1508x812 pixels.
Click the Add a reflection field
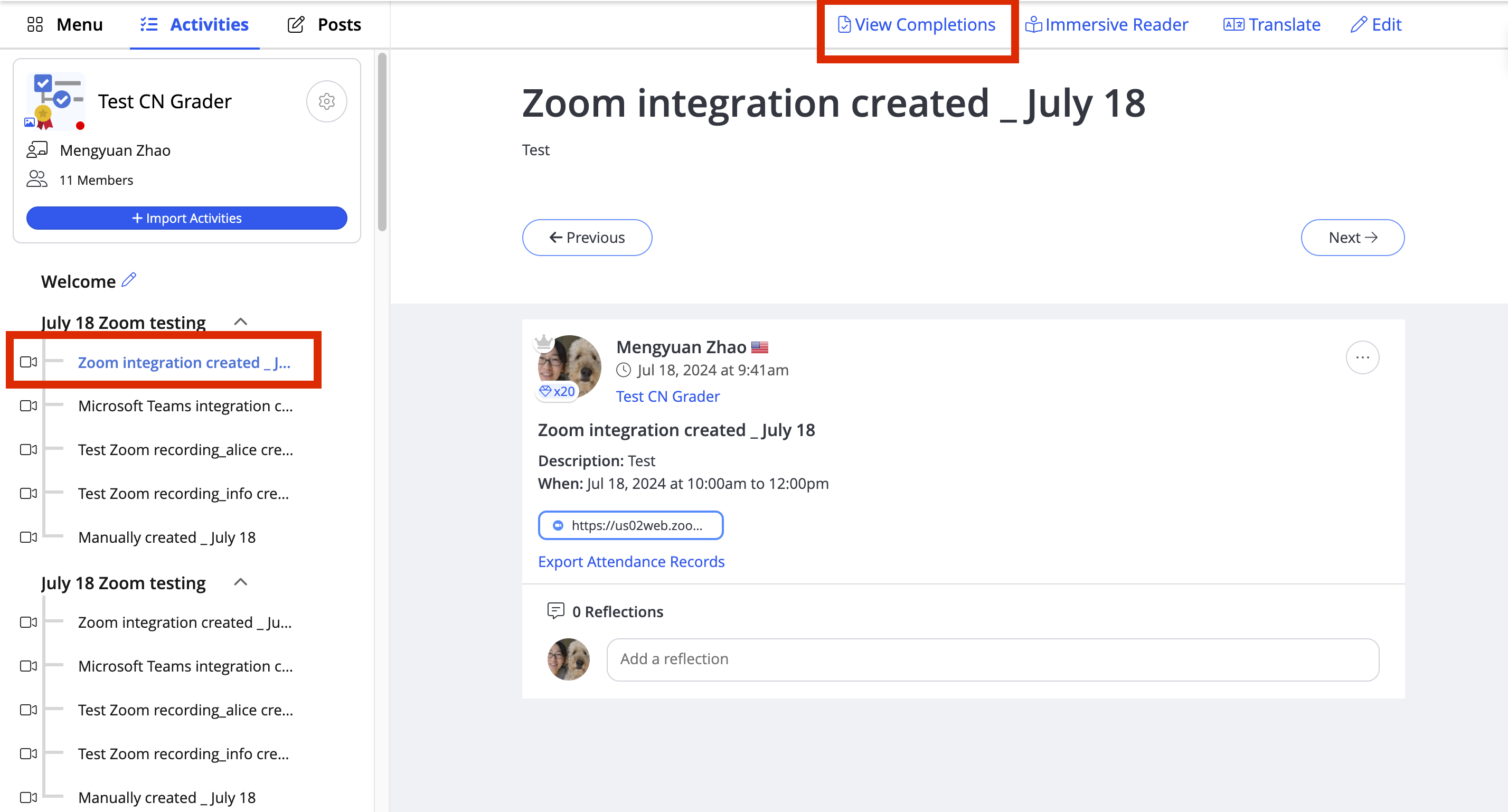coord(993,659)
